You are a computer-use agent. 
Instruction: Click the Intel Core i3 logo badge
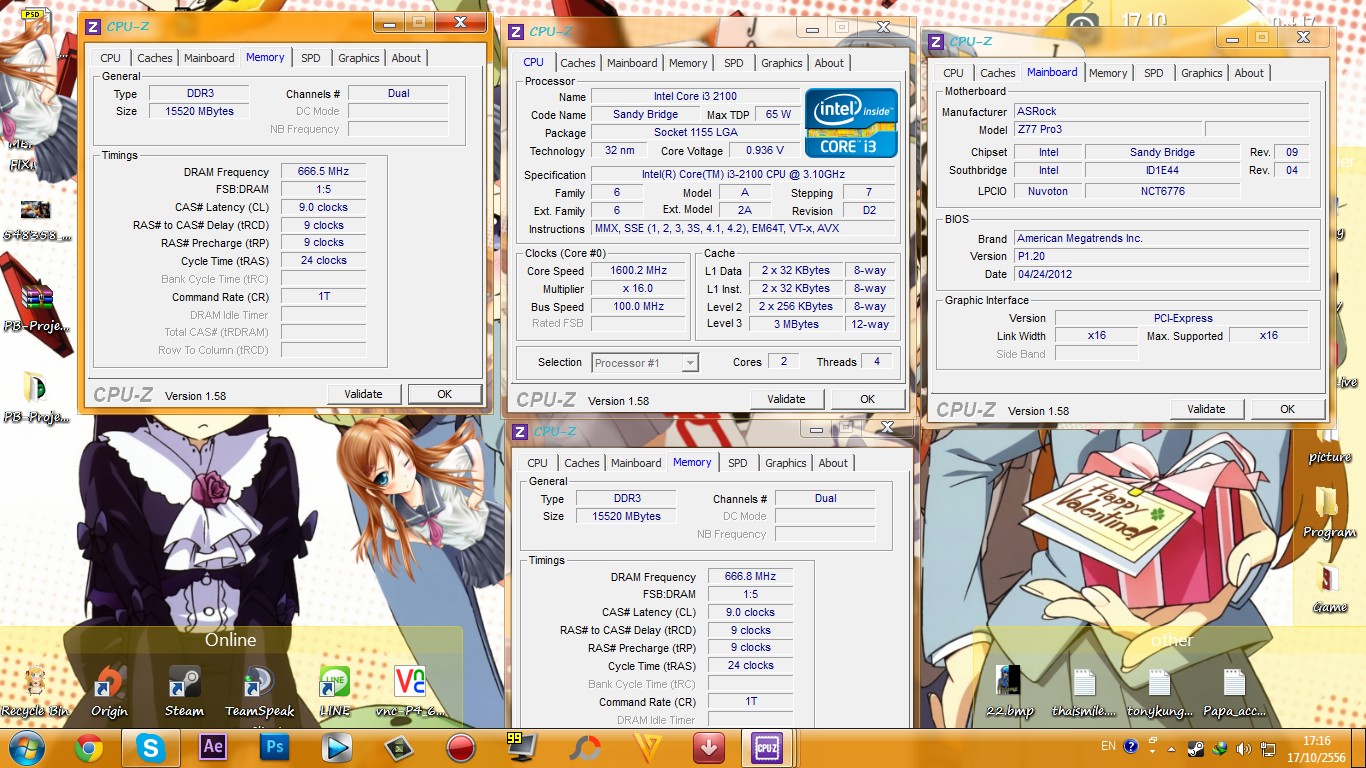851,123
